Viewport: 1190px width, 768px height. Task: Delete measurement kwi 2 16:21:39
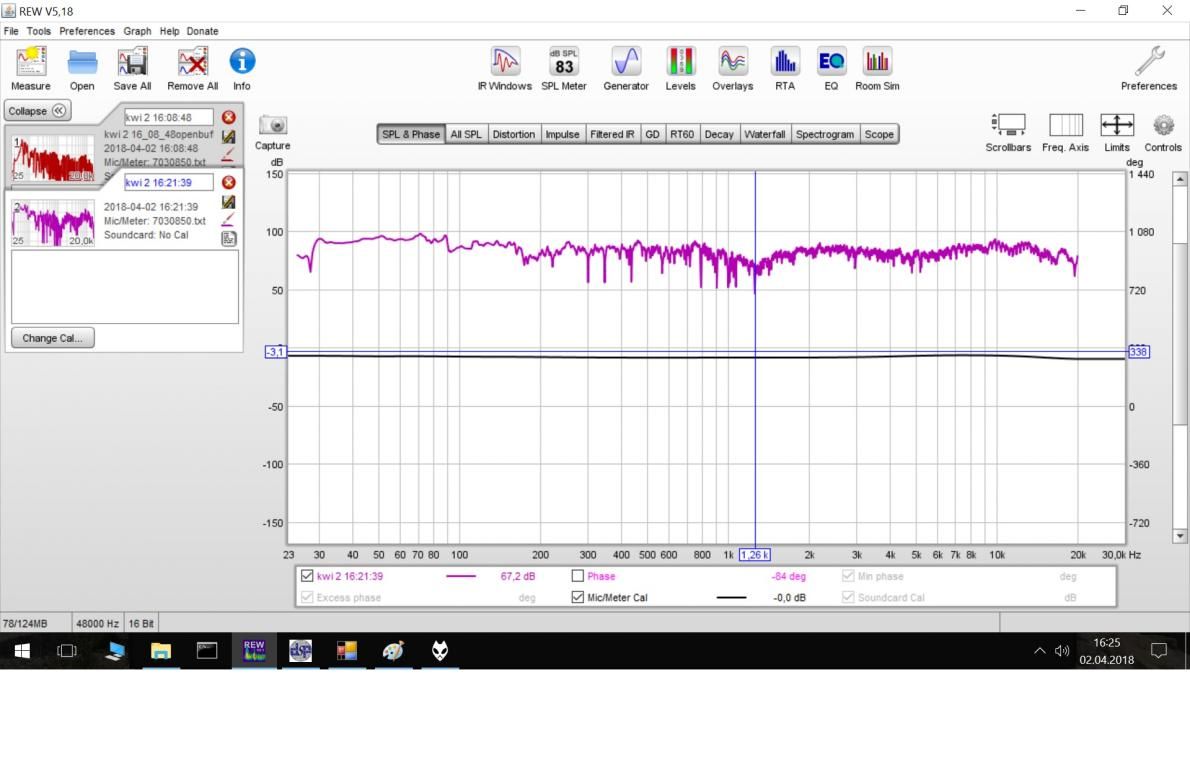228,182
